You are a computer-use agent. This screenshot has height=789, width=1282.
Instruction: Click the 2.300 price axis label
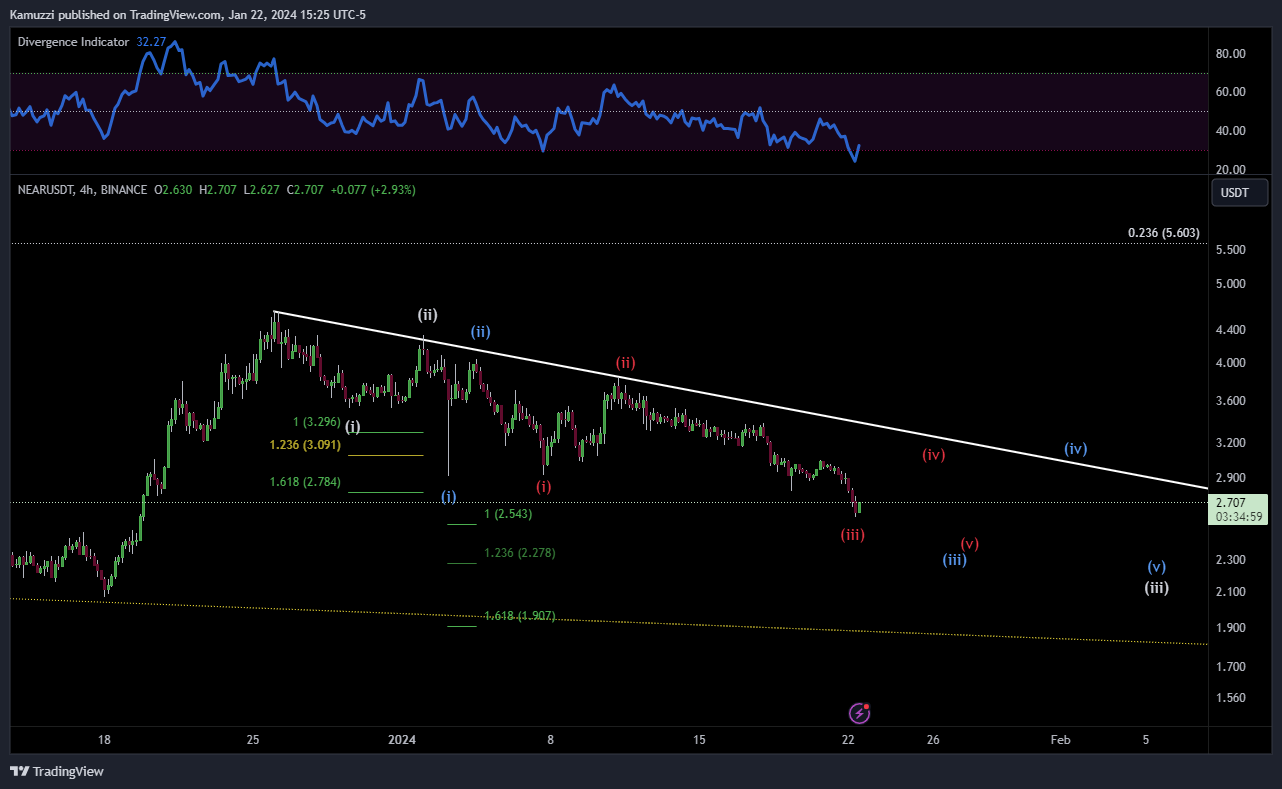pyautogui.click(x=1230, y=560)
